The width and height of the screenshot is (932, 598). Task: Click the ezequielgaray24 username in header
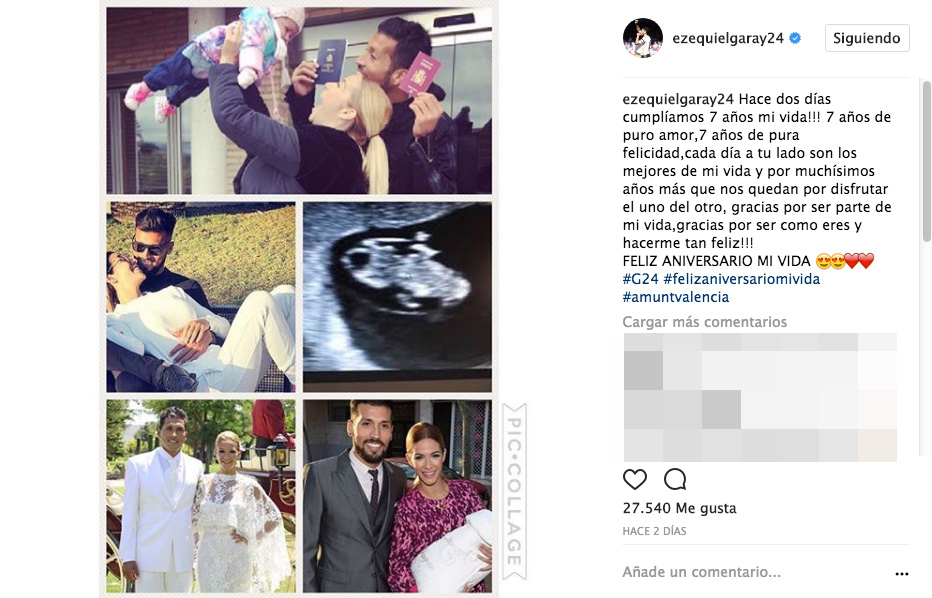click(728, 39)
